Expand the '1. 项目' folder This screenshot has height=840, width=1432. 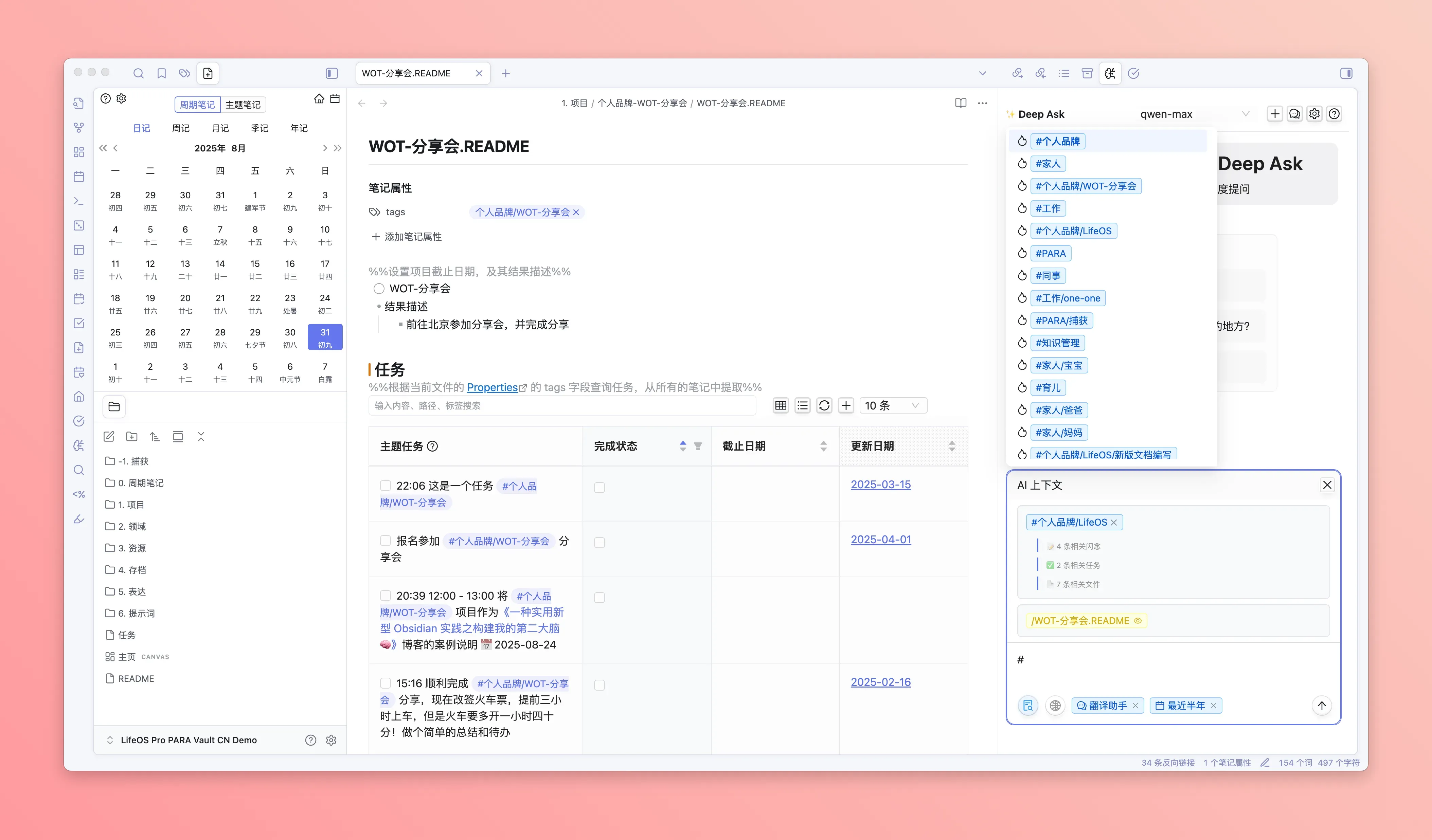tap(131, 504)
